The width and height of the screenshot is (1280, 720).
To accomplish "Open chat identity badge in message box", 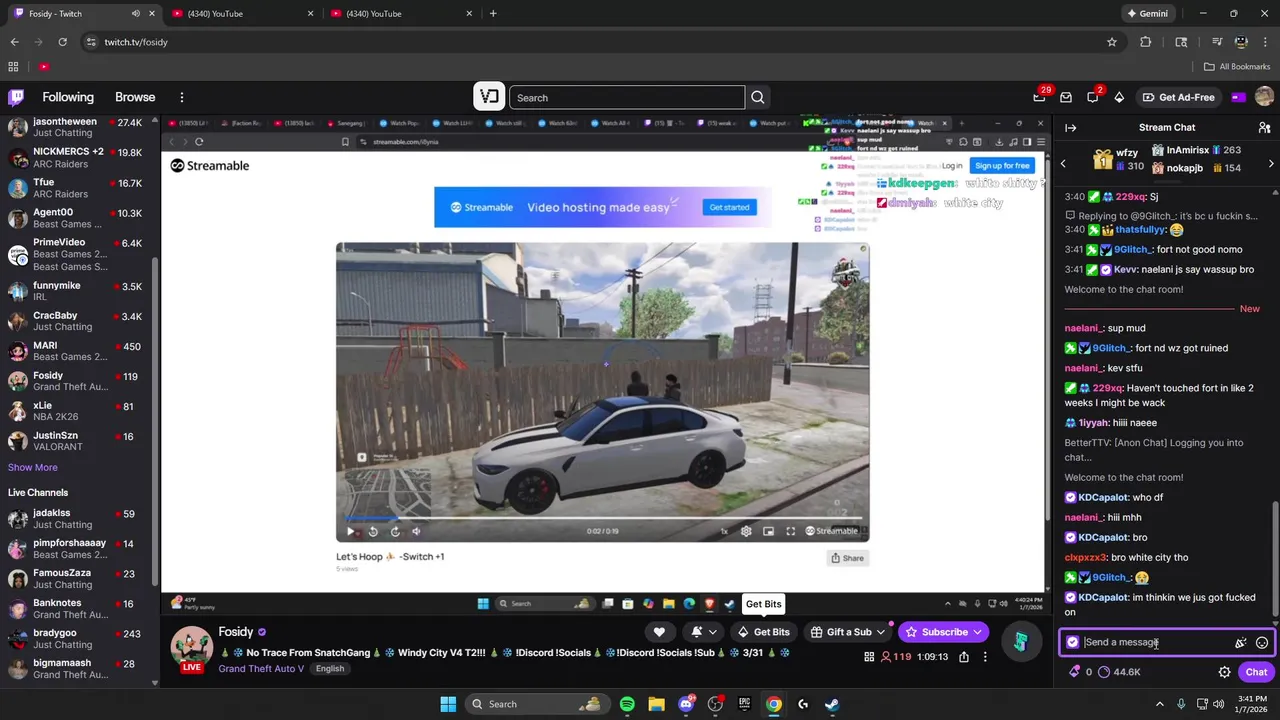I will 1073,642.
